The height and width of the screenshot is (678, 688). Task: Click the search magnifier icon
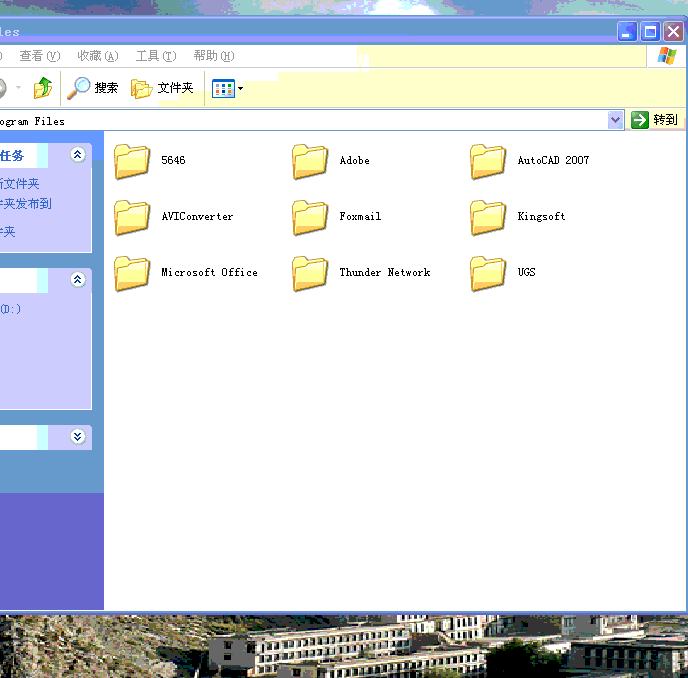(x=79, y=88)
